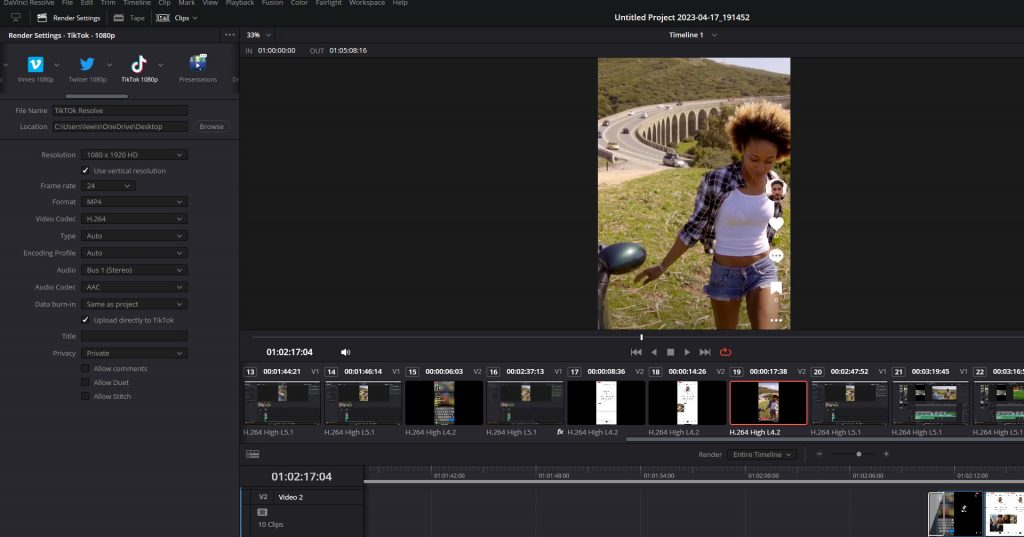Play viewer in reverse
This screenshot has height=537, width=1024.
point(654,352)
